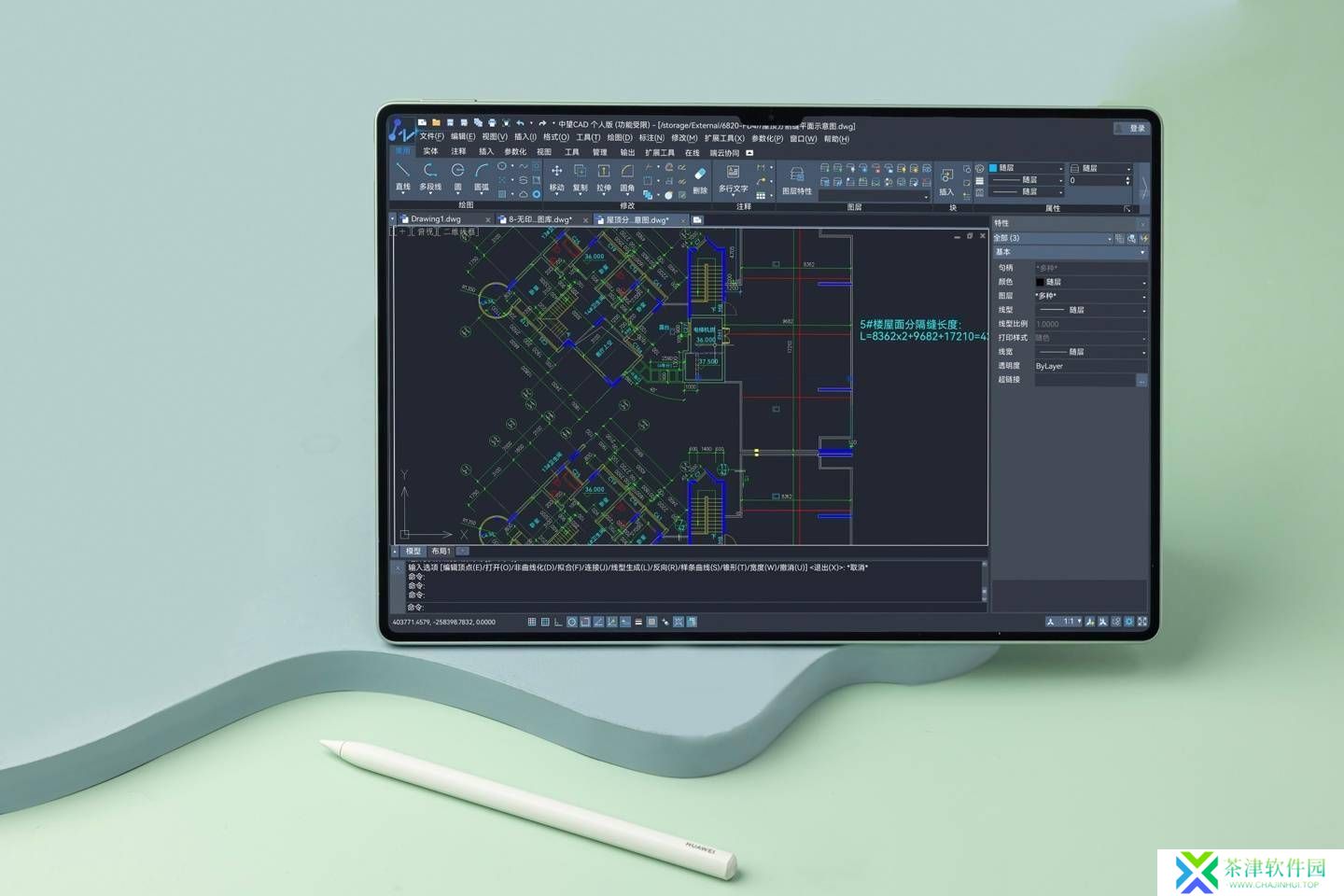Click the new drawing tab icon
The width and height of the screenshot is (1344, 896).
[697, 220]
